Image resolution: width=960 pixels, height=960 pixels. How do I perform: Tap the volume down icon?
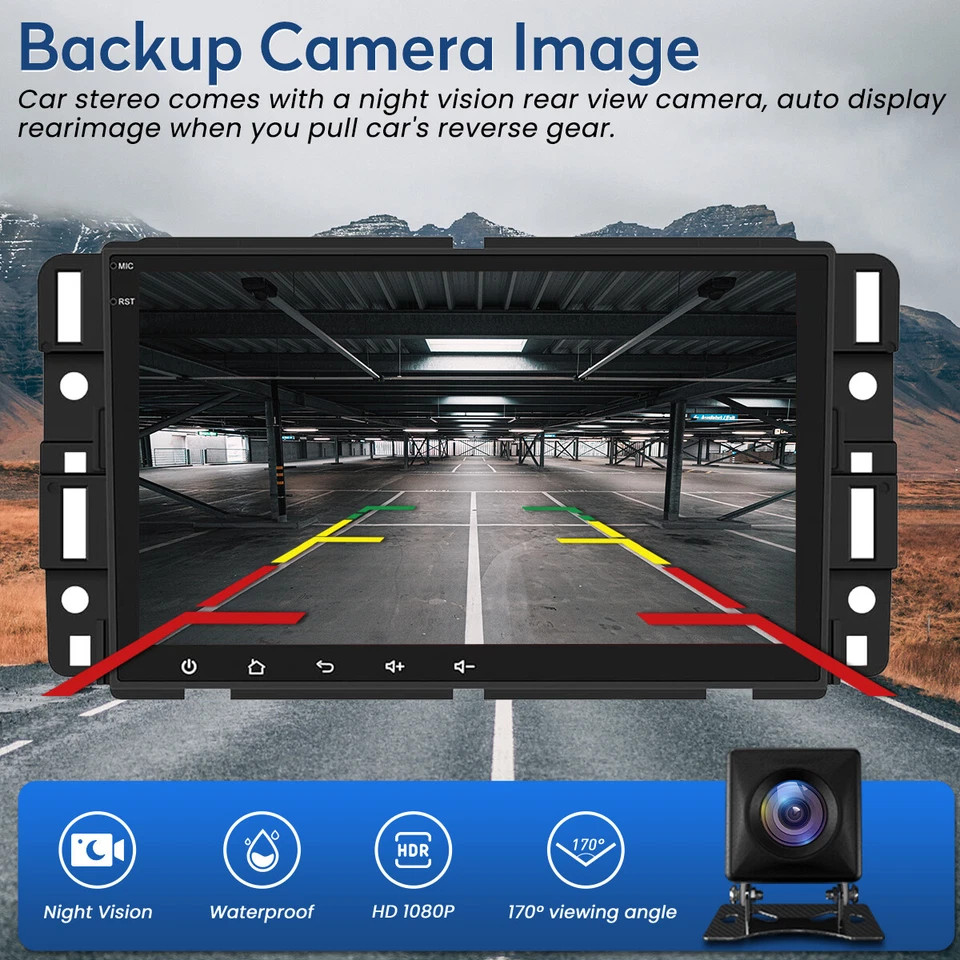[x=465, y=666]
